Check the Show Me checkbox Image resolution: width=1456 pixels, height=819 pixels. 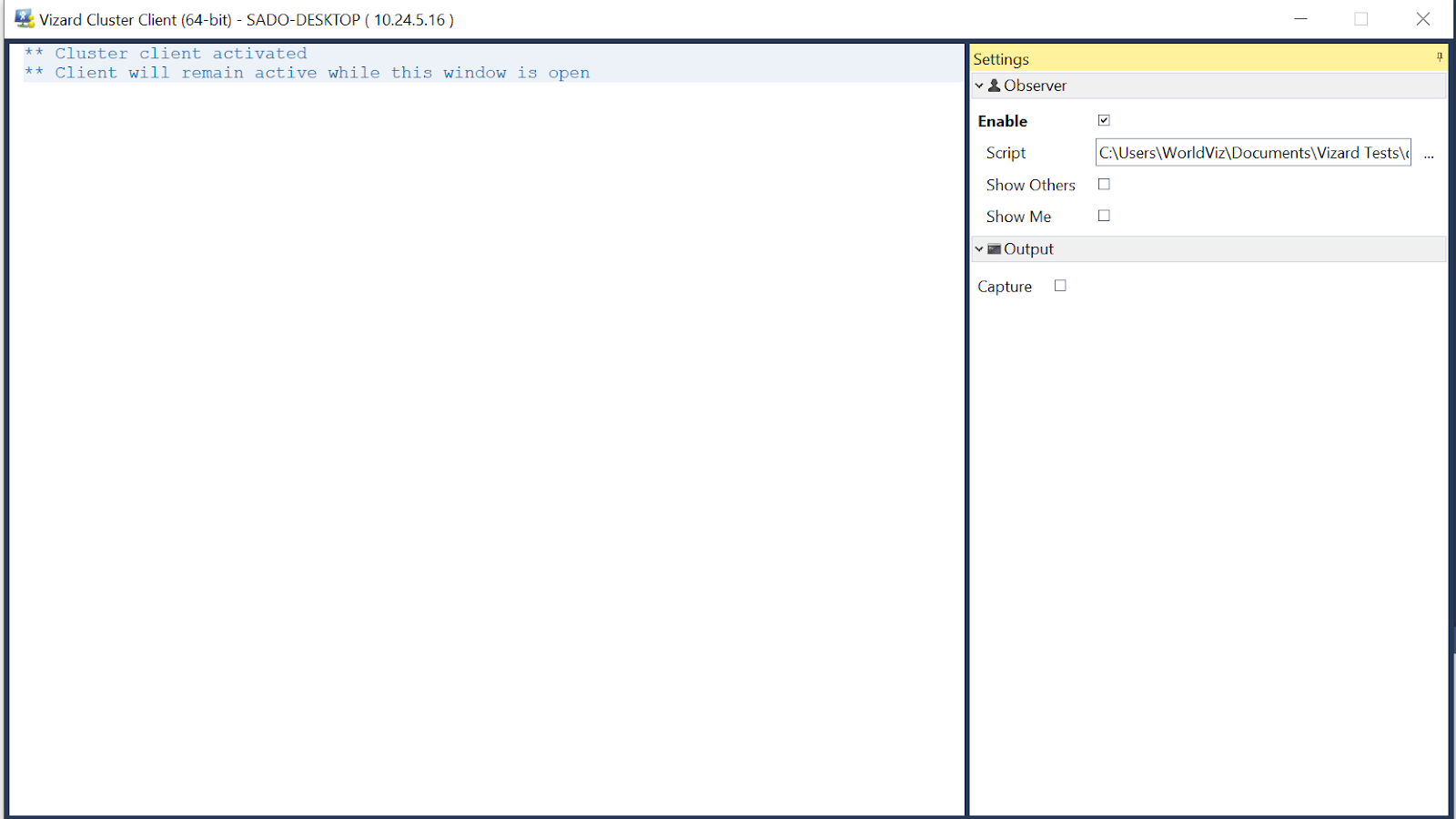click(1104, 216)
